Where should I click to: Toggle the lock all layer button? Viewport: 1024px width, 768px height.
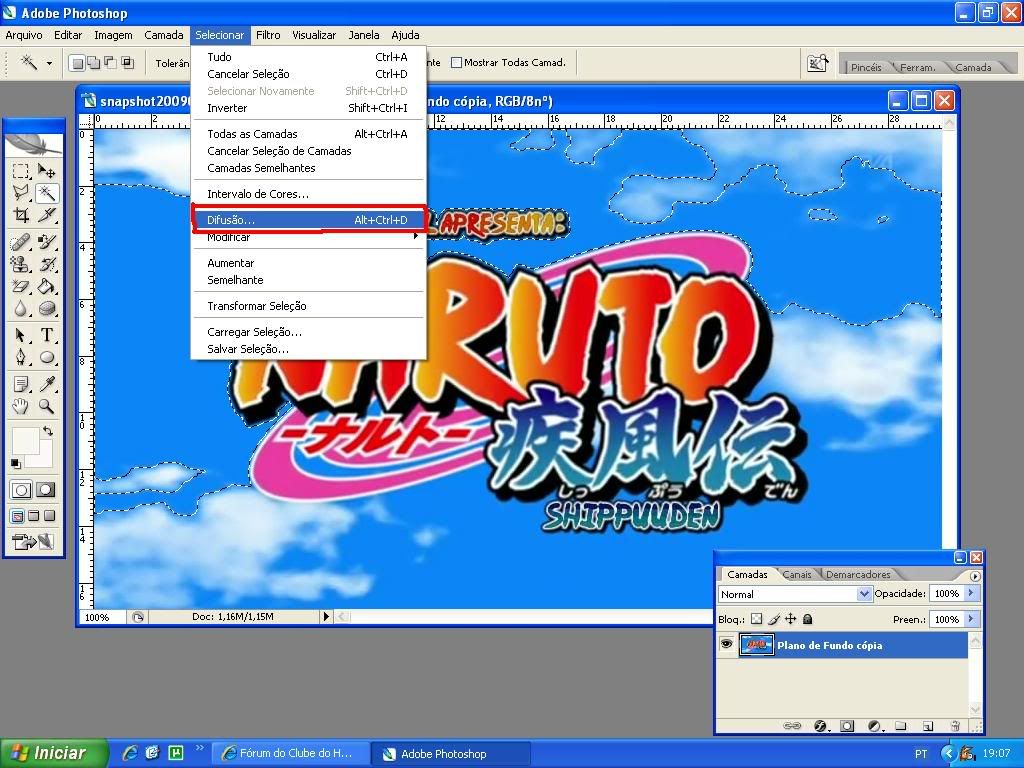click(808, 620)
